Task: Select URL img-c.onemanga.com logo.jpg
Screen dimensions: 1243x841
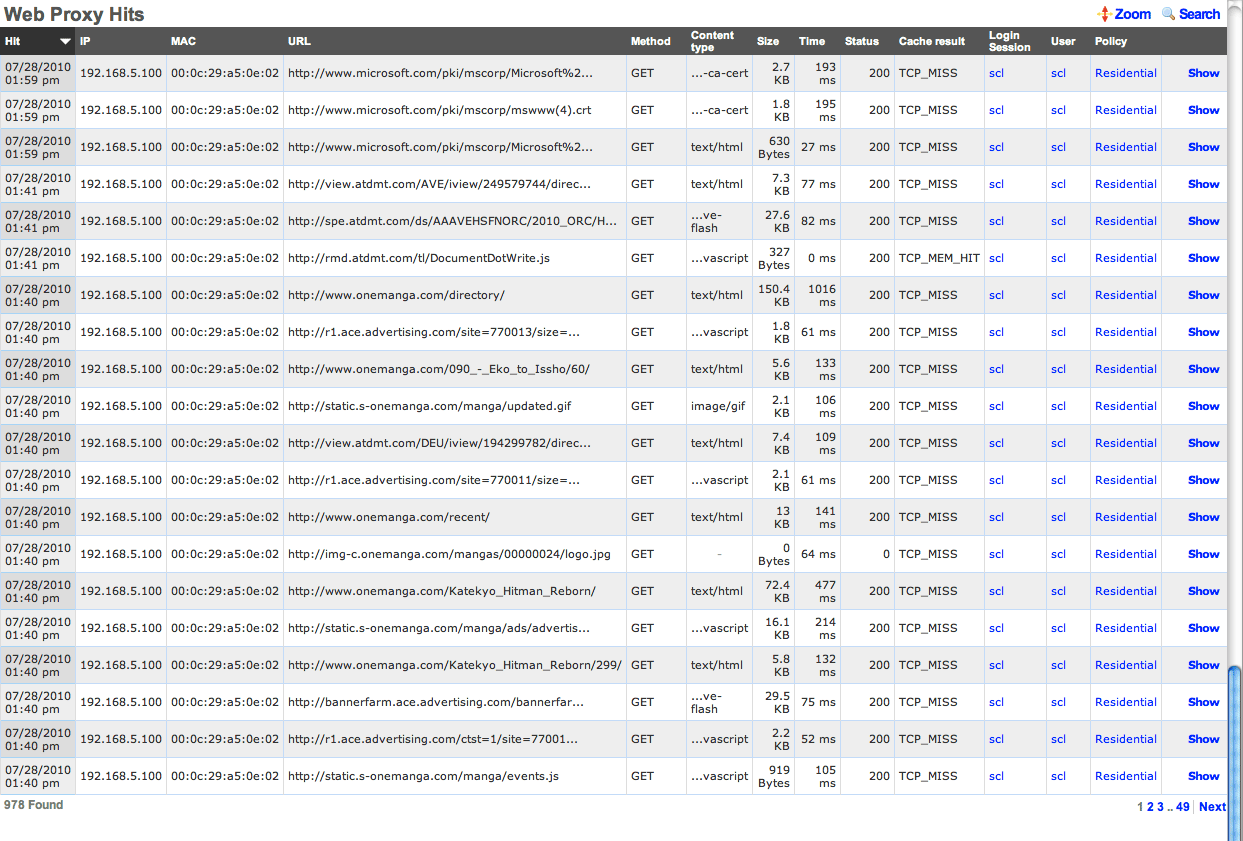Action: click(x=449, y=554)
